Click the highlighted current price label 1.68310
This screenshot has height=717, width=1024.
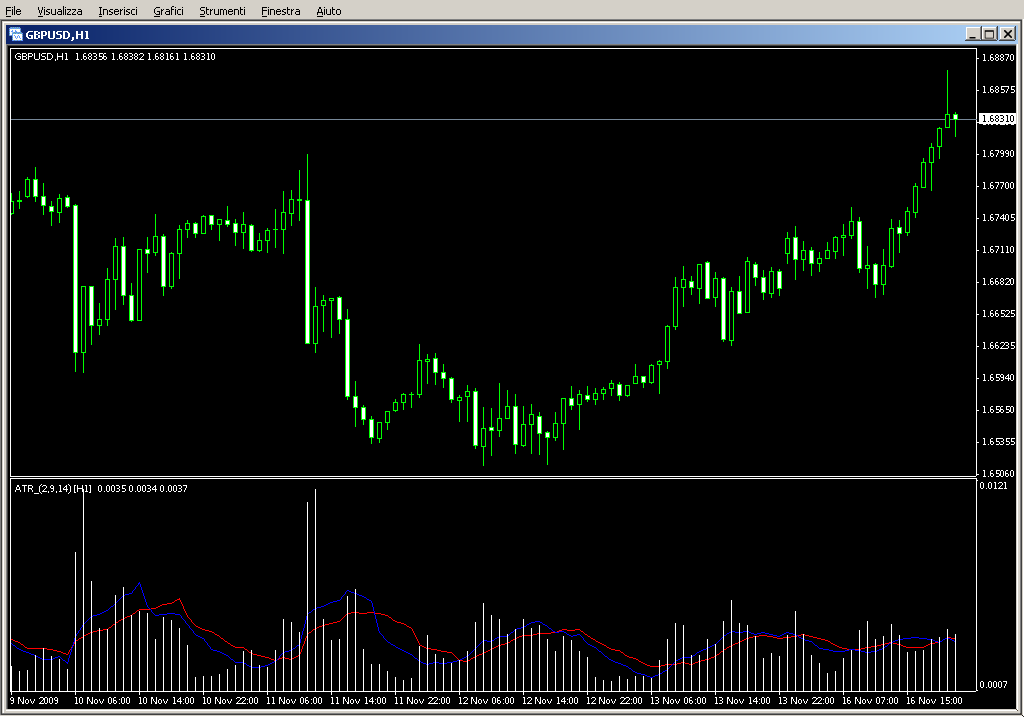click(x=998, y=119)
